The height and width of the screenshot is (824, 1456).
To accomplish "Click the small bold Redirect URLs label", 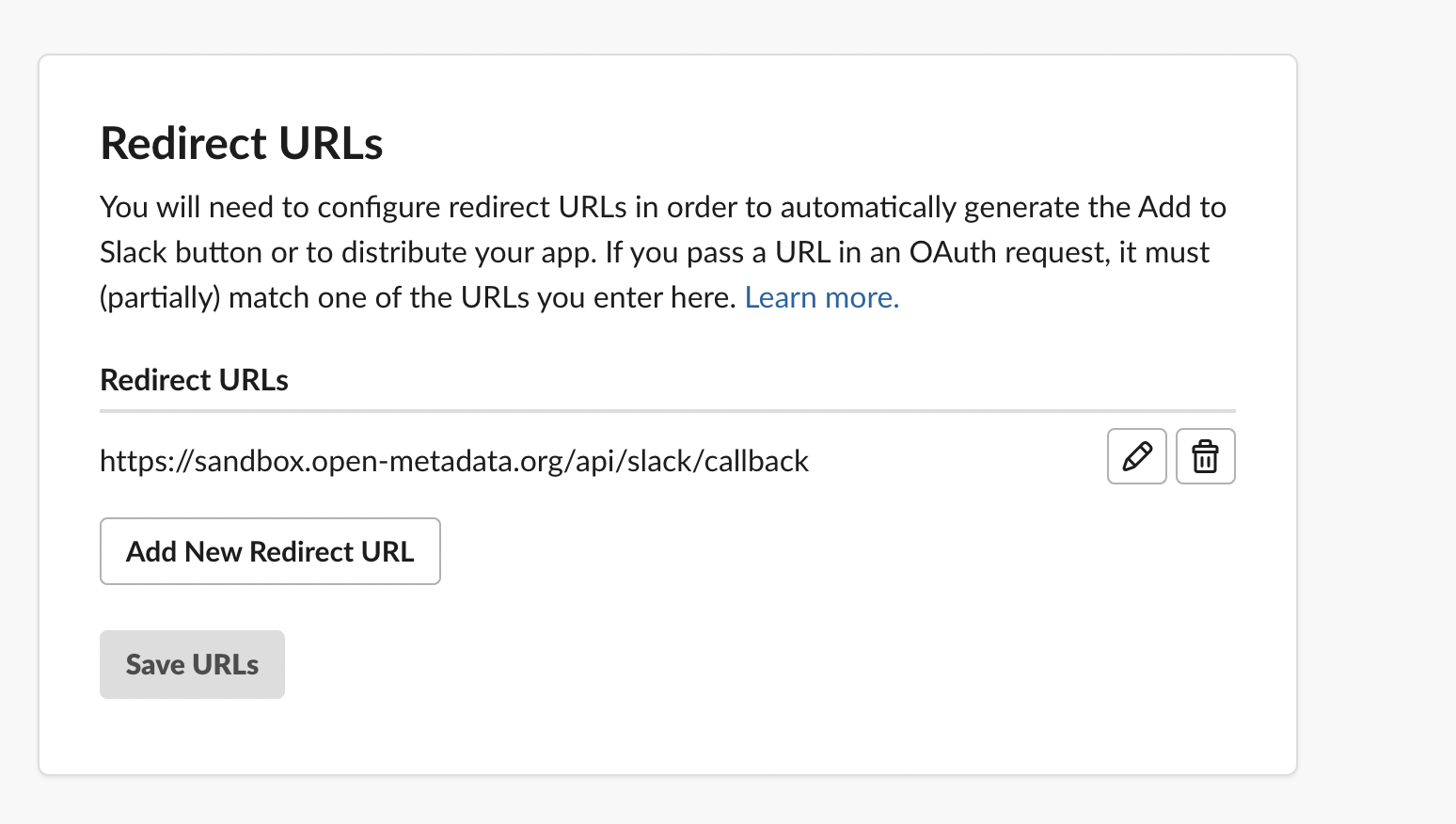I will 194,380.
